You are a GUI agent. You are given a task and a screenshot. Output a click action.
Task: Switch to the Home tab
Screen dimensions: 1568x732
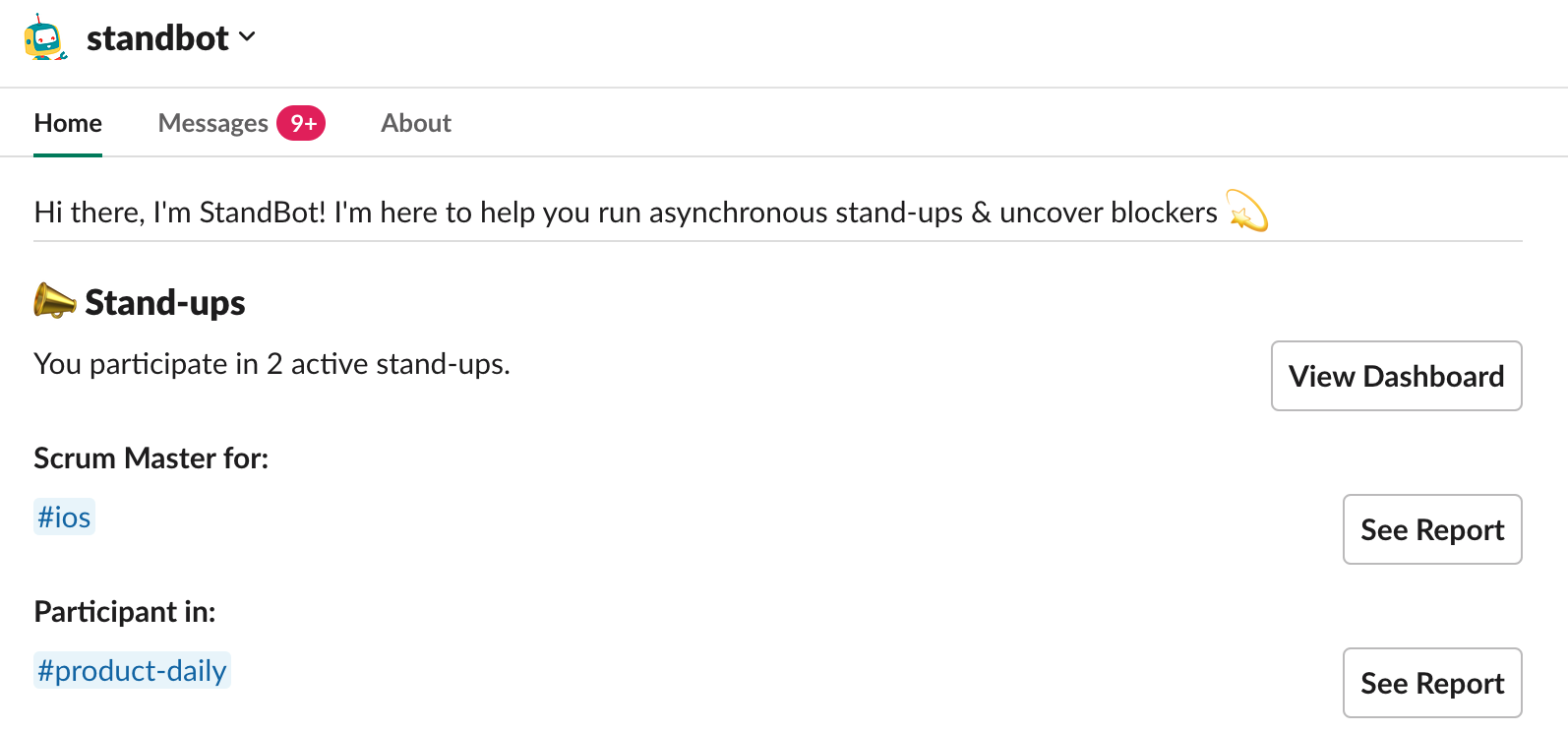(x=68, y=123)
